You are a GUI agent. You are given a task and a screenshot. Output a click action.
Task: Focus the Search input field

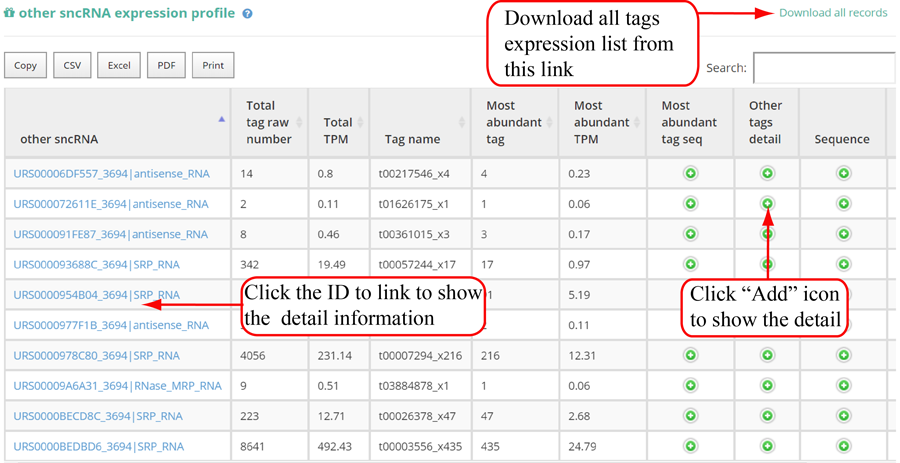pyautogui.click(x=823, y=68)
